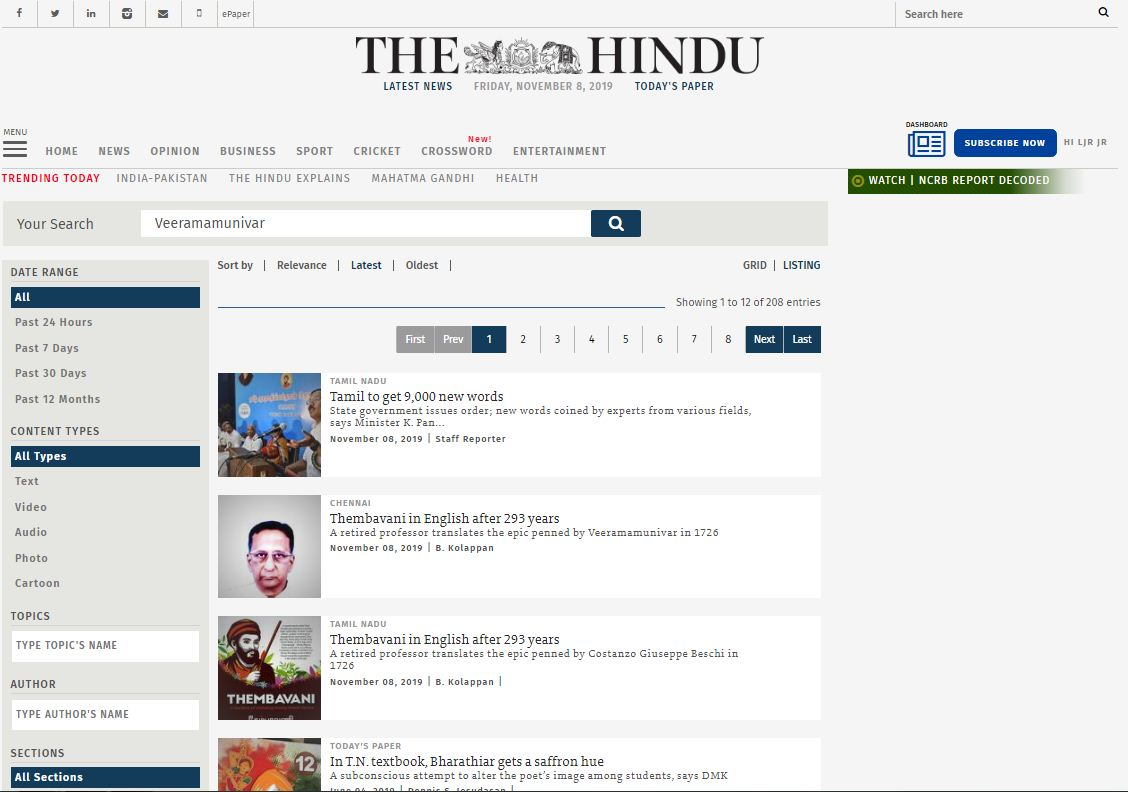1128x792 pixels.
Task: Filter content type to Video
Action: 31,507
